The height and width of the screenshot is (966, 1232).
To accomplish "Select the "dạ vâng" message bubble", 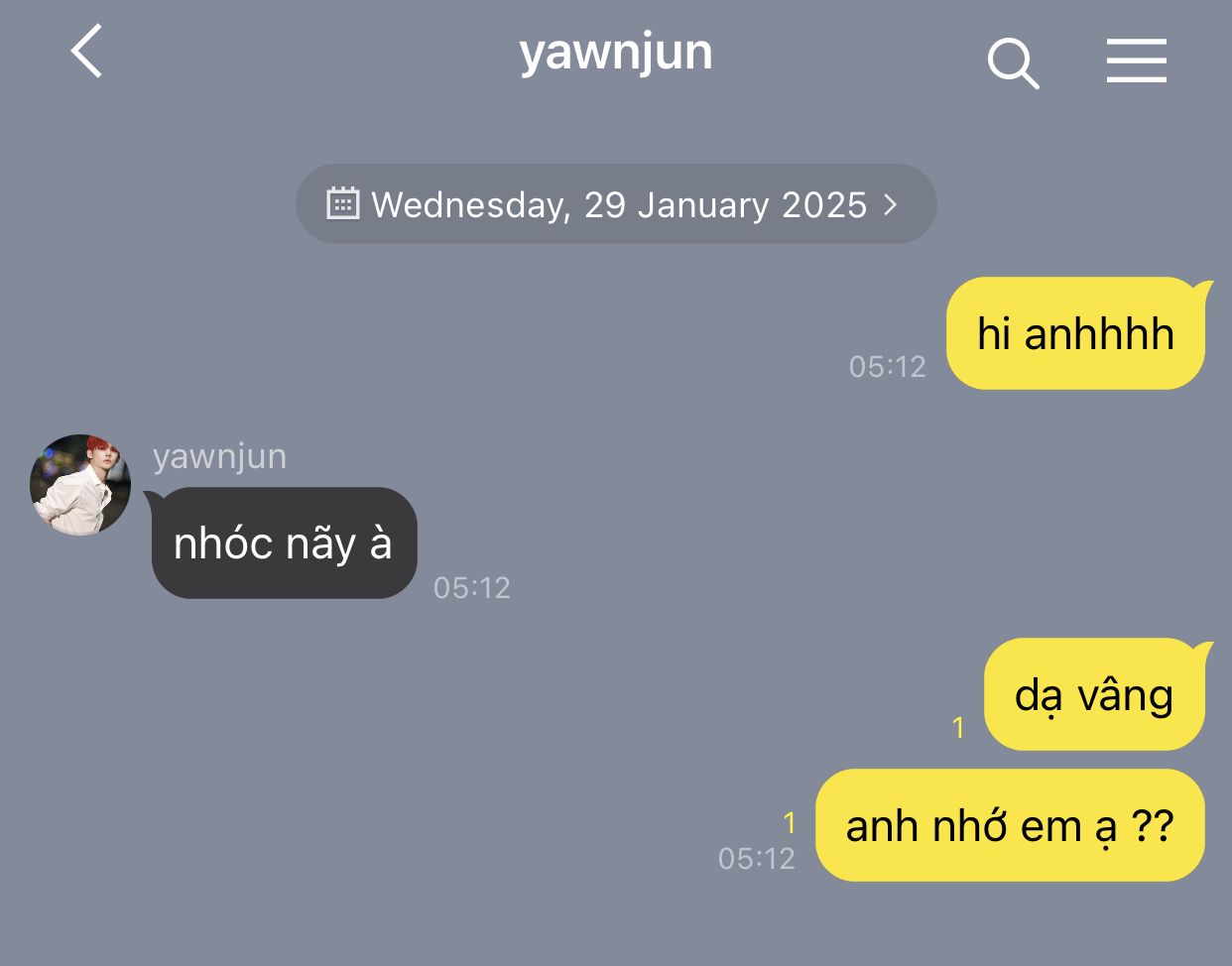I will coord(1095,694).
